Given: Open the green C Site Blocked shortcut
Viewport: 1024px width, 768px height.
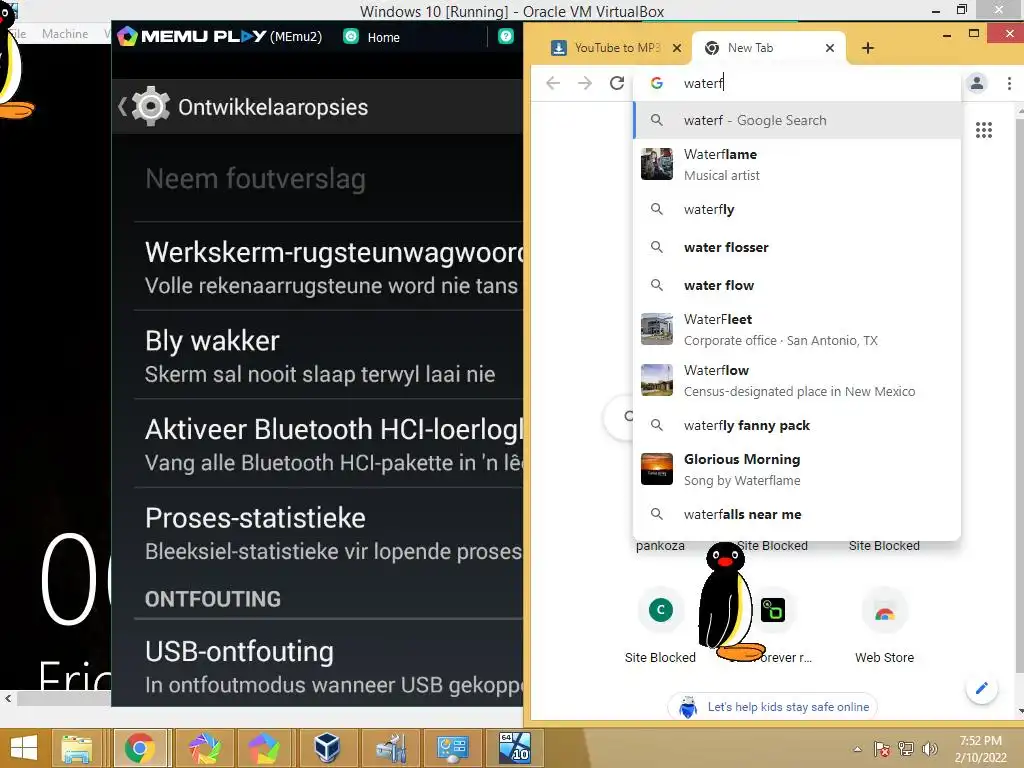Looking at the screenshot, I should (x=660, y=624).
